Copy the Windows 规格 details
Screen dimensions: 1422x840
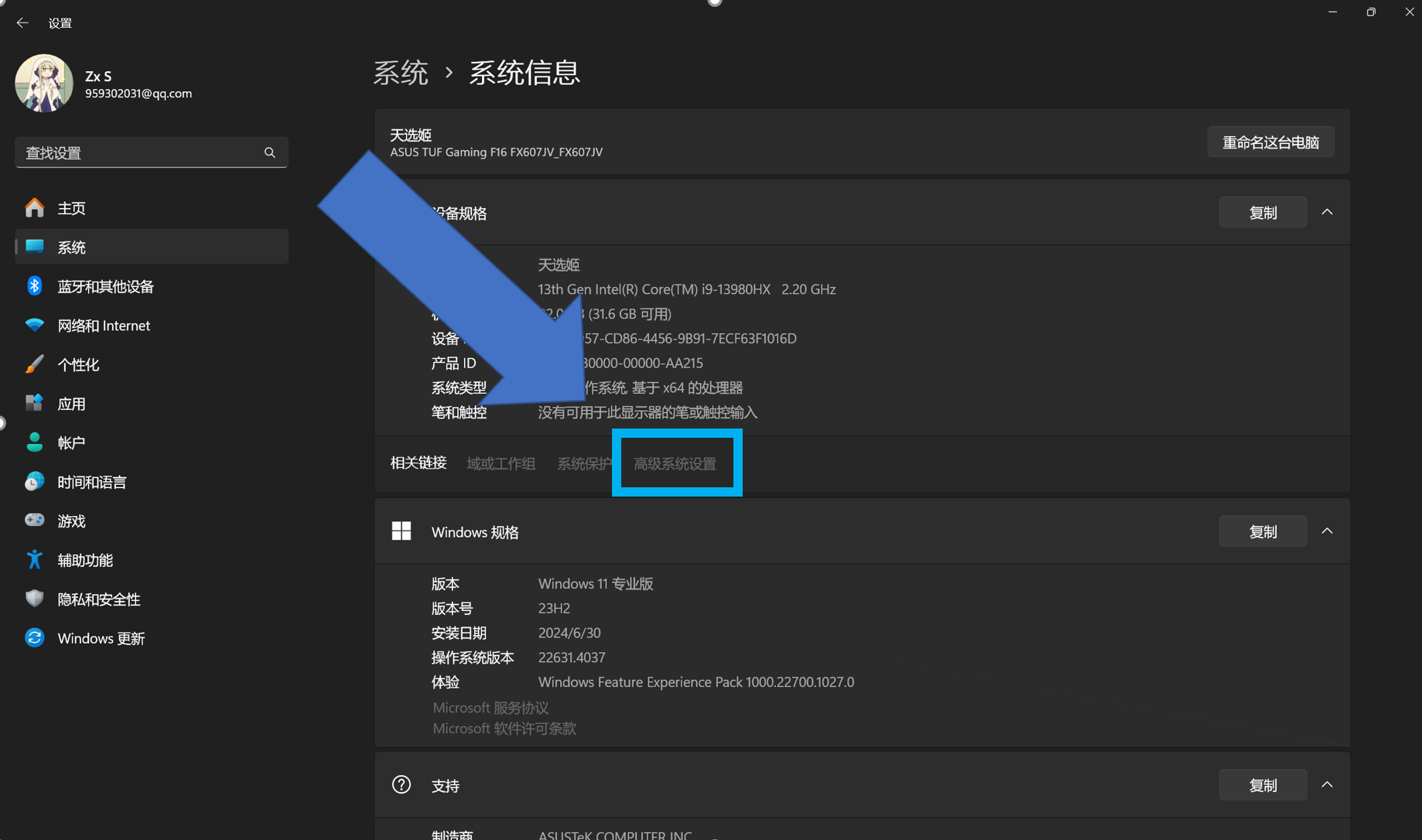click(1263, 531)
